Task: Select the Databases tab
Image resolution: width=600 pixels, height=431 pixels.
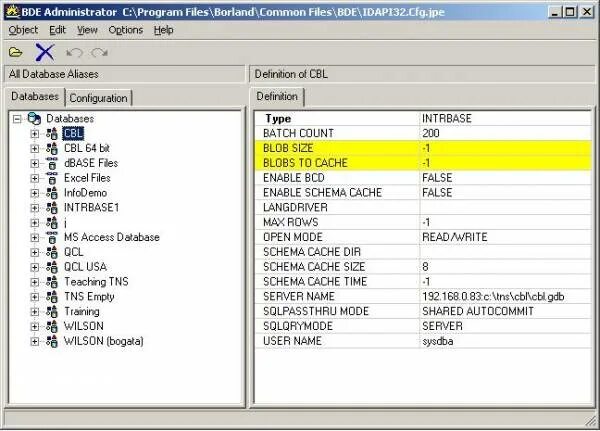Action: point(35,96)
